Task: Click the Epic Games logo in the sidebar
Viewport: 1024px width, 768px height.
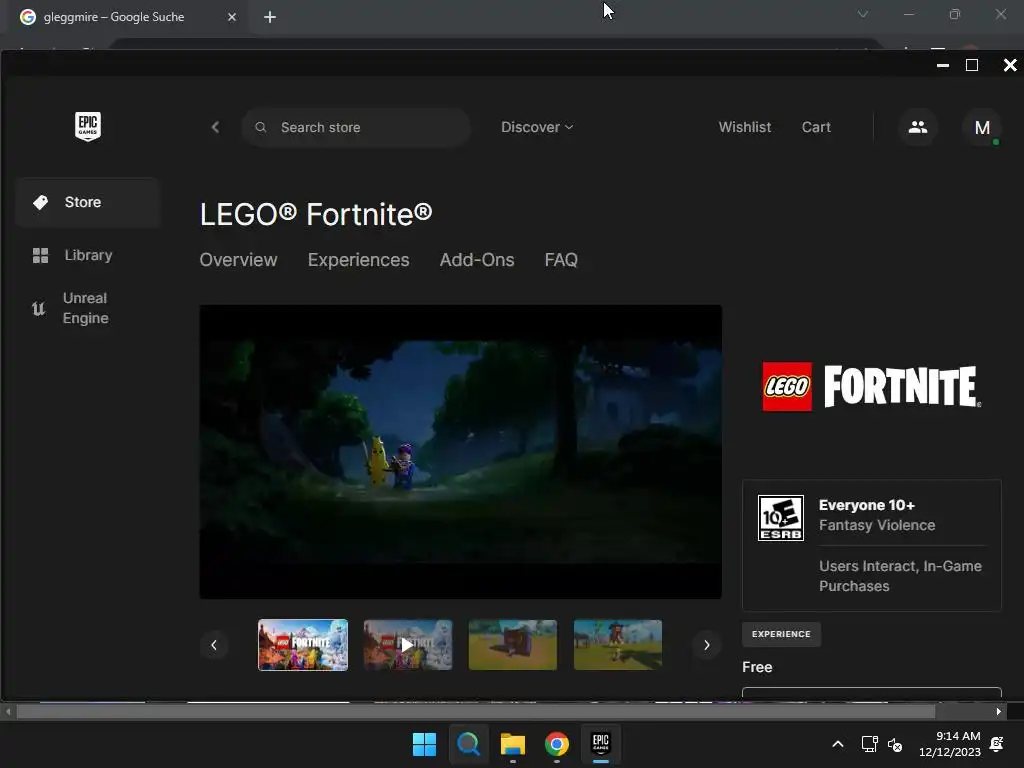Action: (x=88, y=126)
